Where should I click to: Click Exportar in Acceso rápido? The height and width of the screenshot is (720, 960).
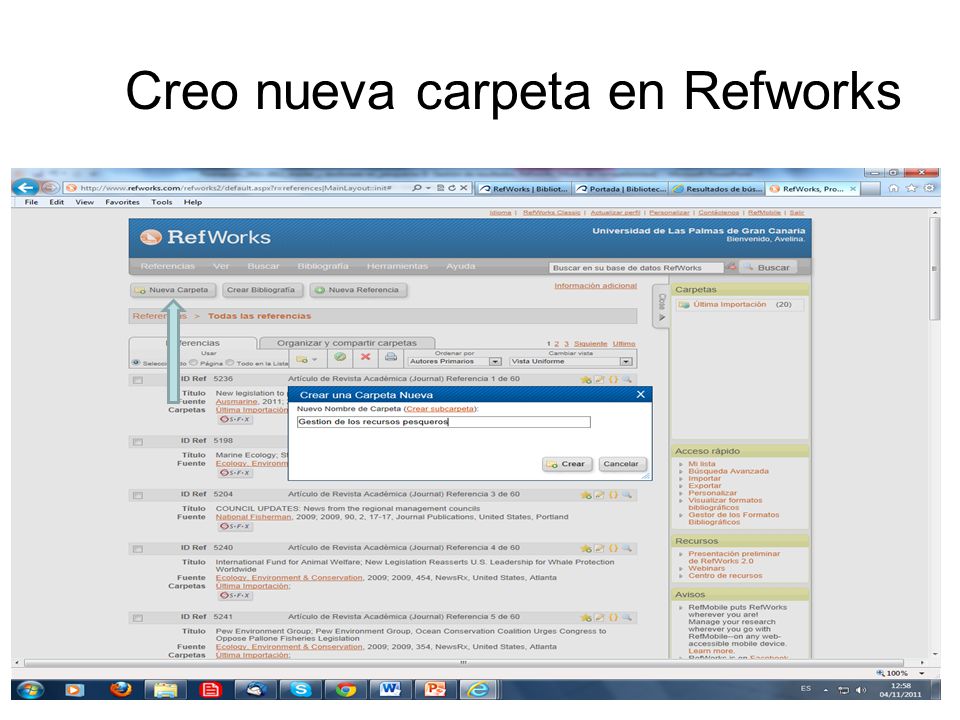(x=705, y=486)
